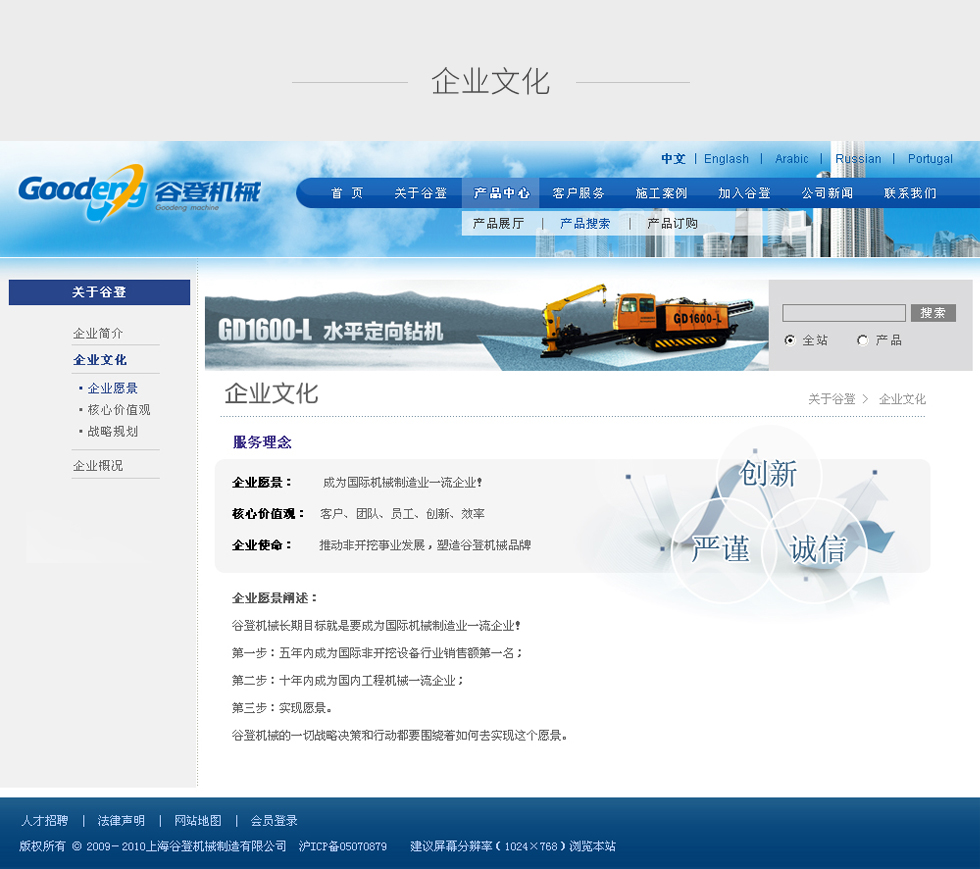Choose 产品展厅 from the submenu
The height and width of the screenshot is (869, 980).
498,224
